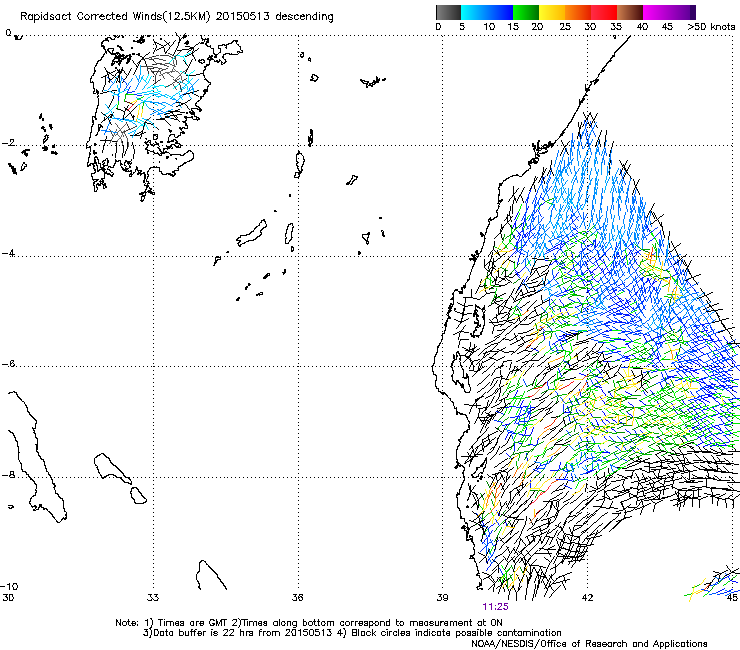Click the brown 35-40 knots legend swatch

[x=630, y=12]
